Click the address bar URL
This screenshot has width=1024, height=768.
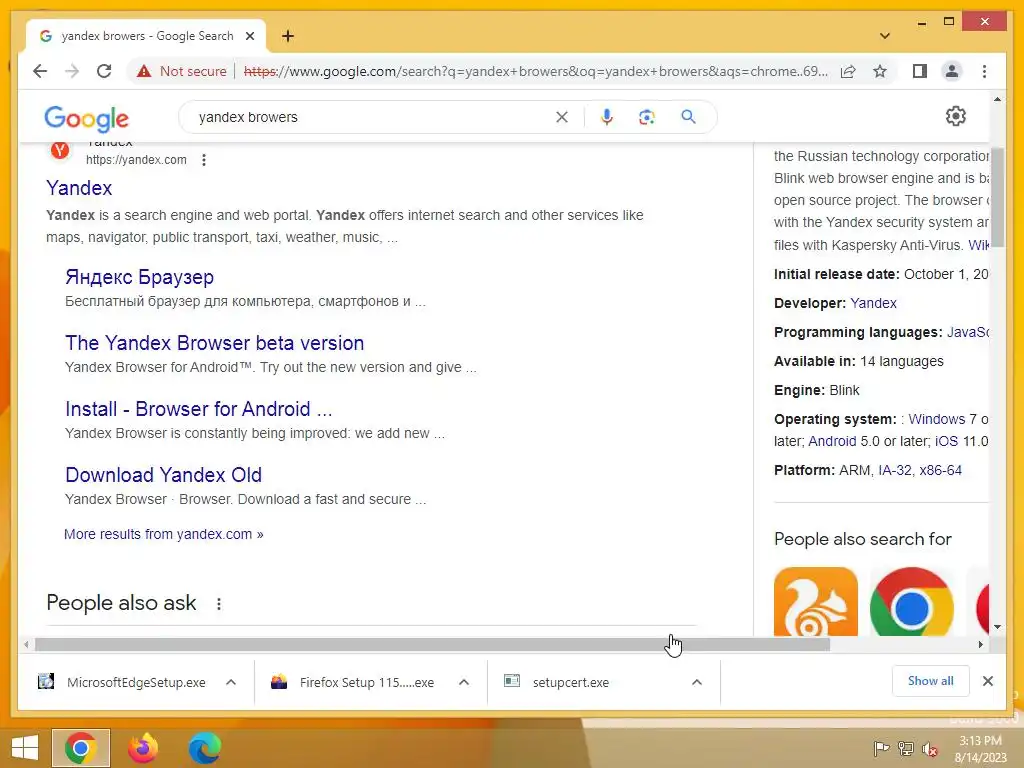click(x=536, y=71)
